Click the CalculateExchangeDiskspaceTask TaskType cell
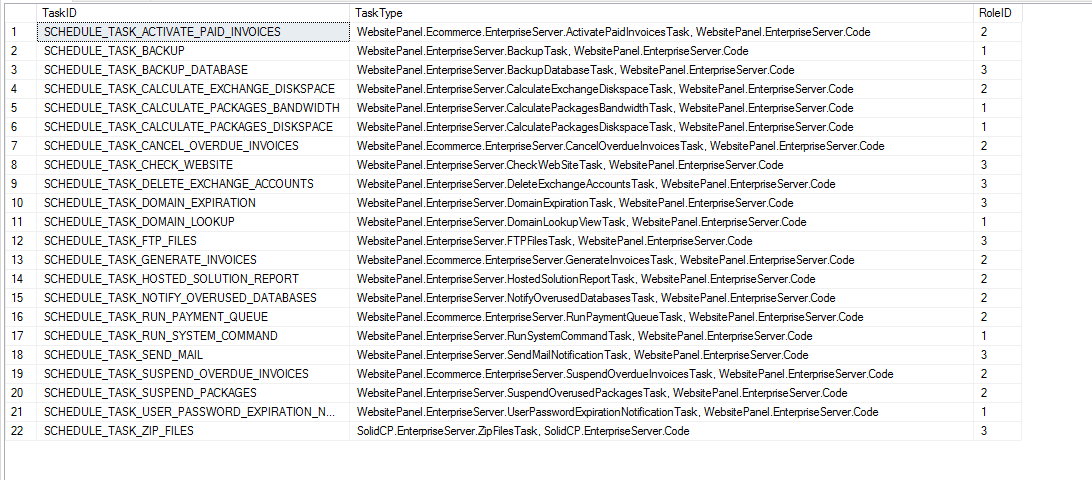The height and width of the screenshot is (480, 1092). click(x=662, y=89)
